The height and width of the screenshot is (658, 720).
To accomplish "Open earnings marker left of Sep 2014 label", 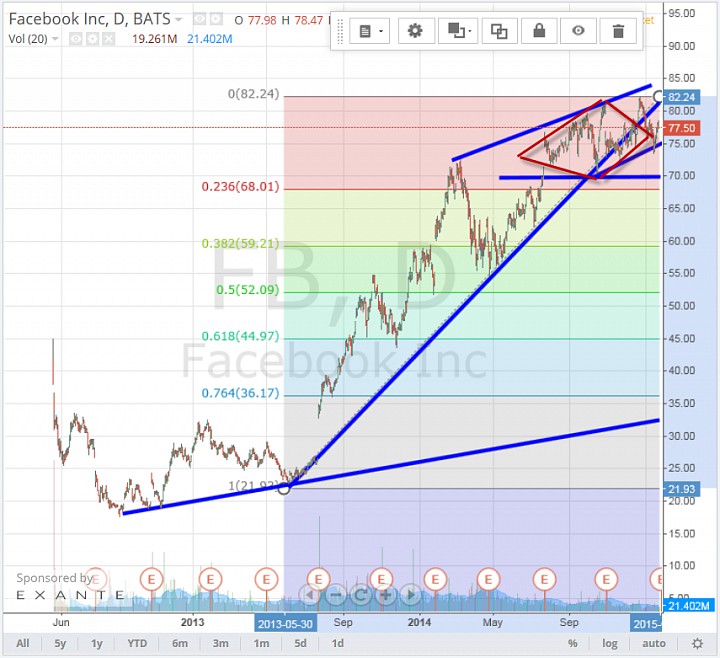I will pyautogui.click(x=545, y=579).
